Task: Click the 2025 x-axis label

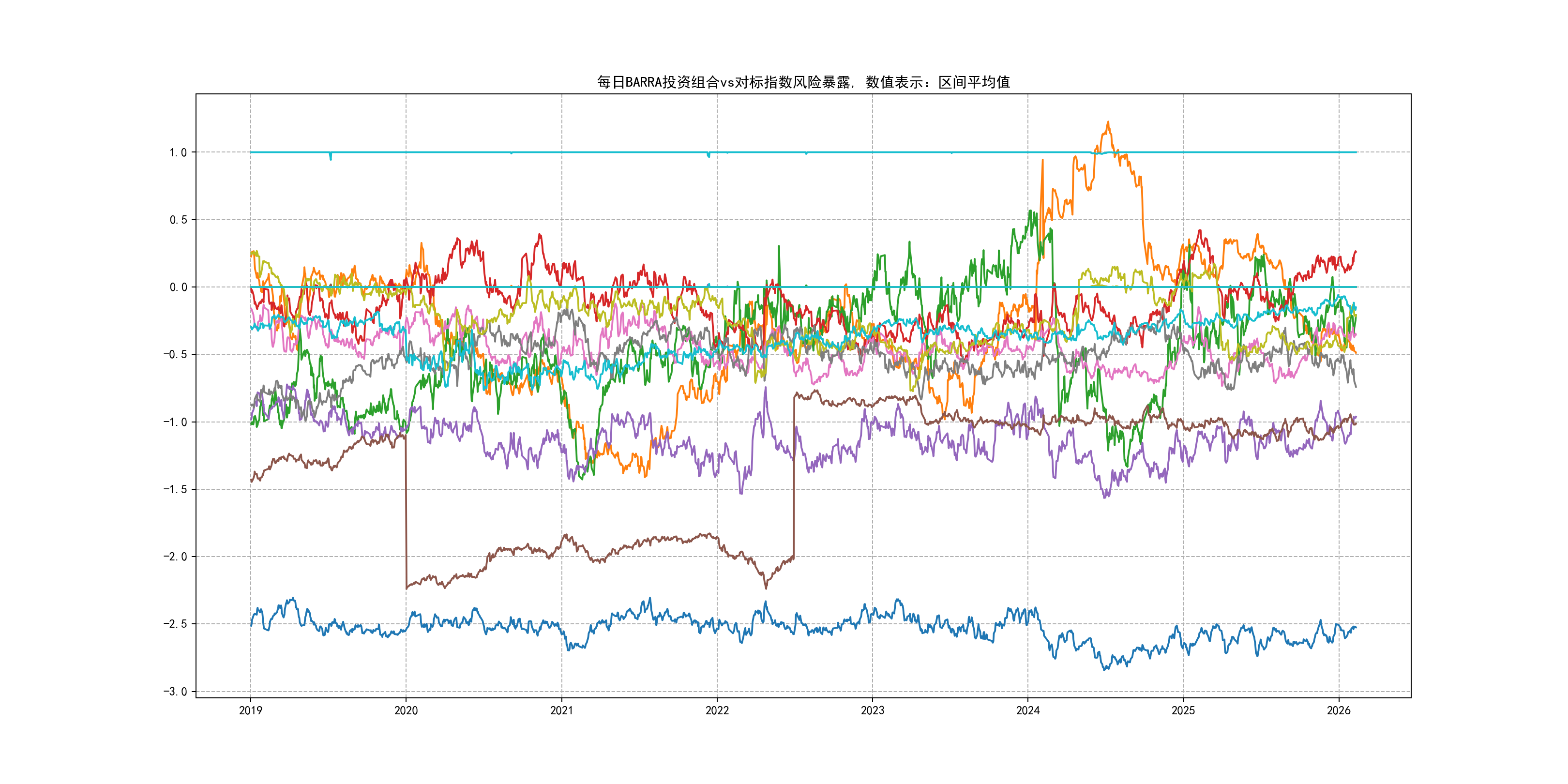Action: point(1183,710)
